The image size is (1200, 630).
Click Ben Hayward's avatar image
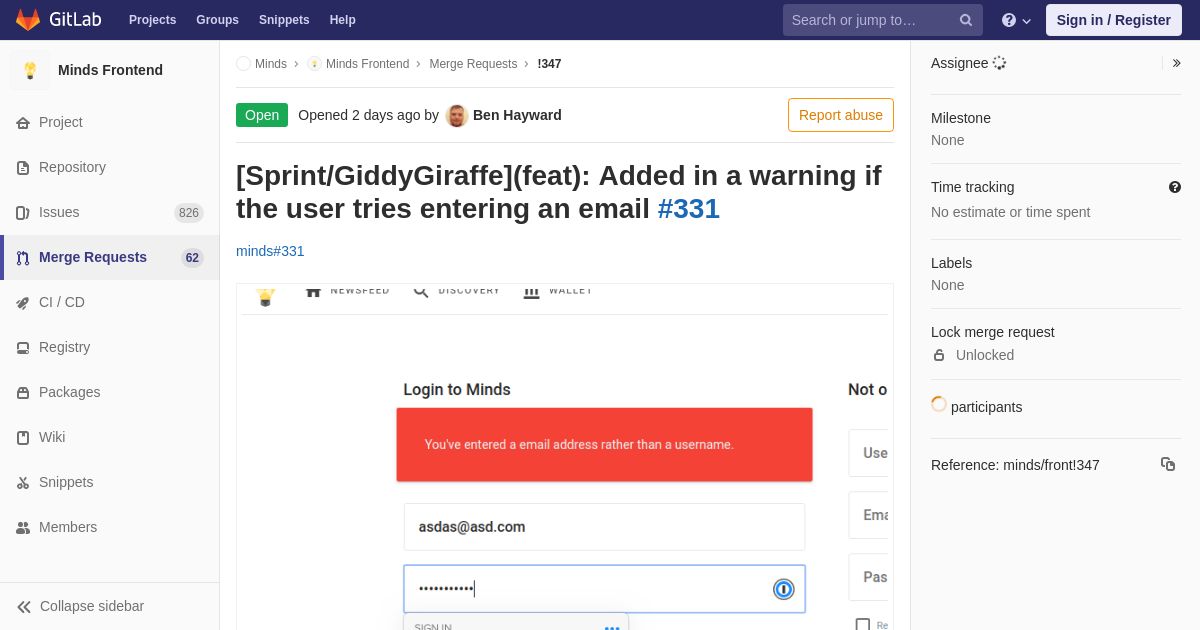click(457, 115)
